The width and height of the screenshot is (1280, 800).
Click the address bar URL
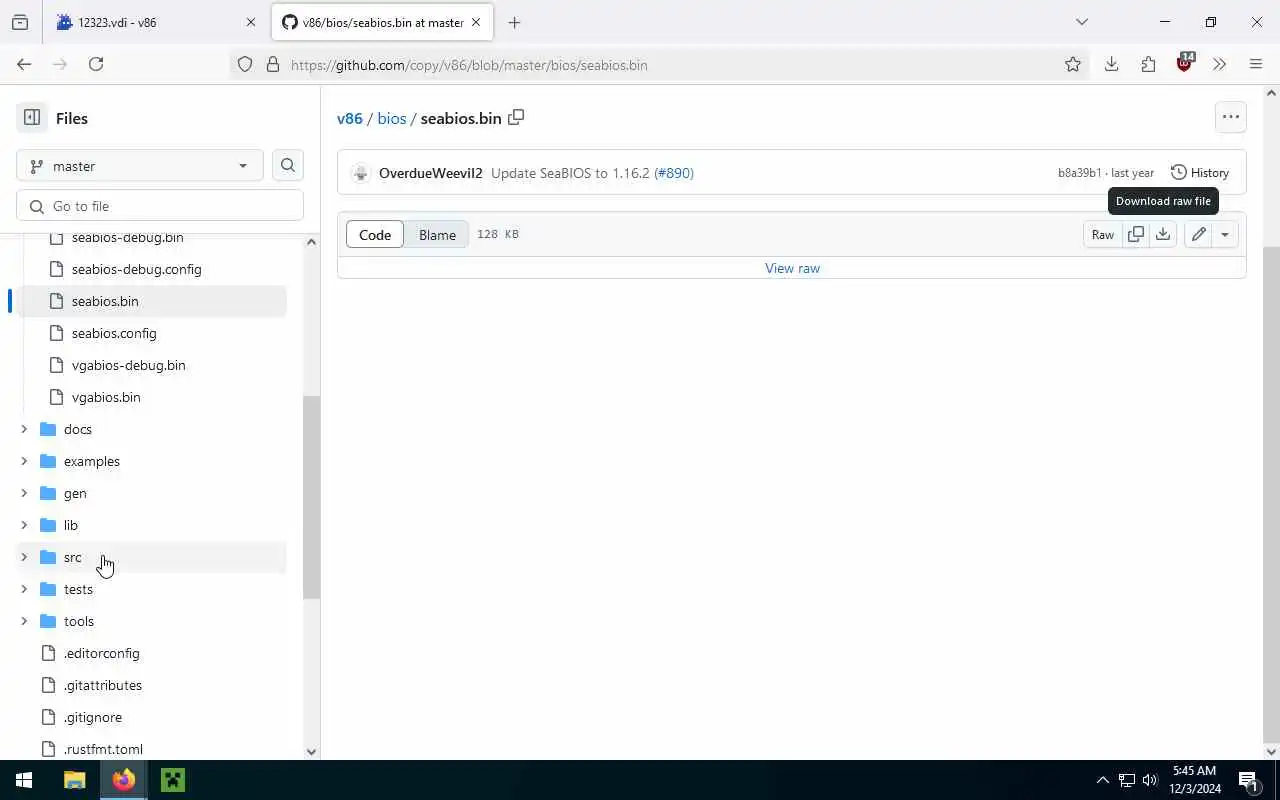click(x=469, y=65)
